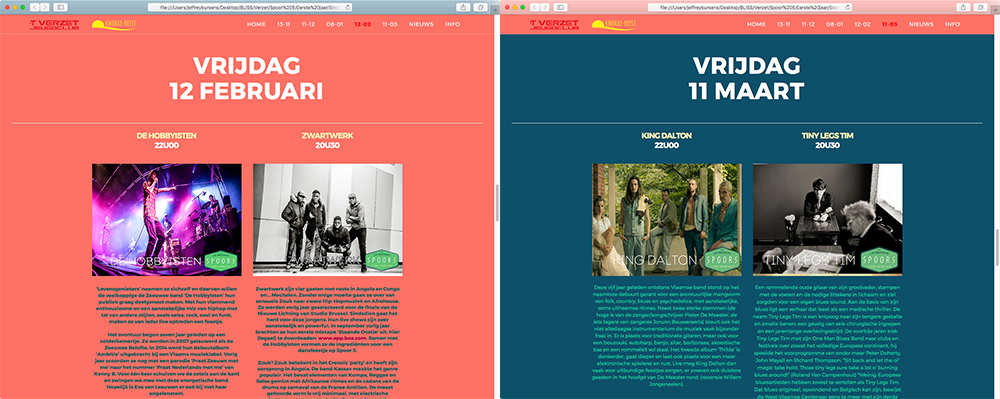Toggle sidebar in the right Safari window
Image resolution: width=1000 pixels, height=399 pixels.
pyautogui.click(x=561, y=7)
